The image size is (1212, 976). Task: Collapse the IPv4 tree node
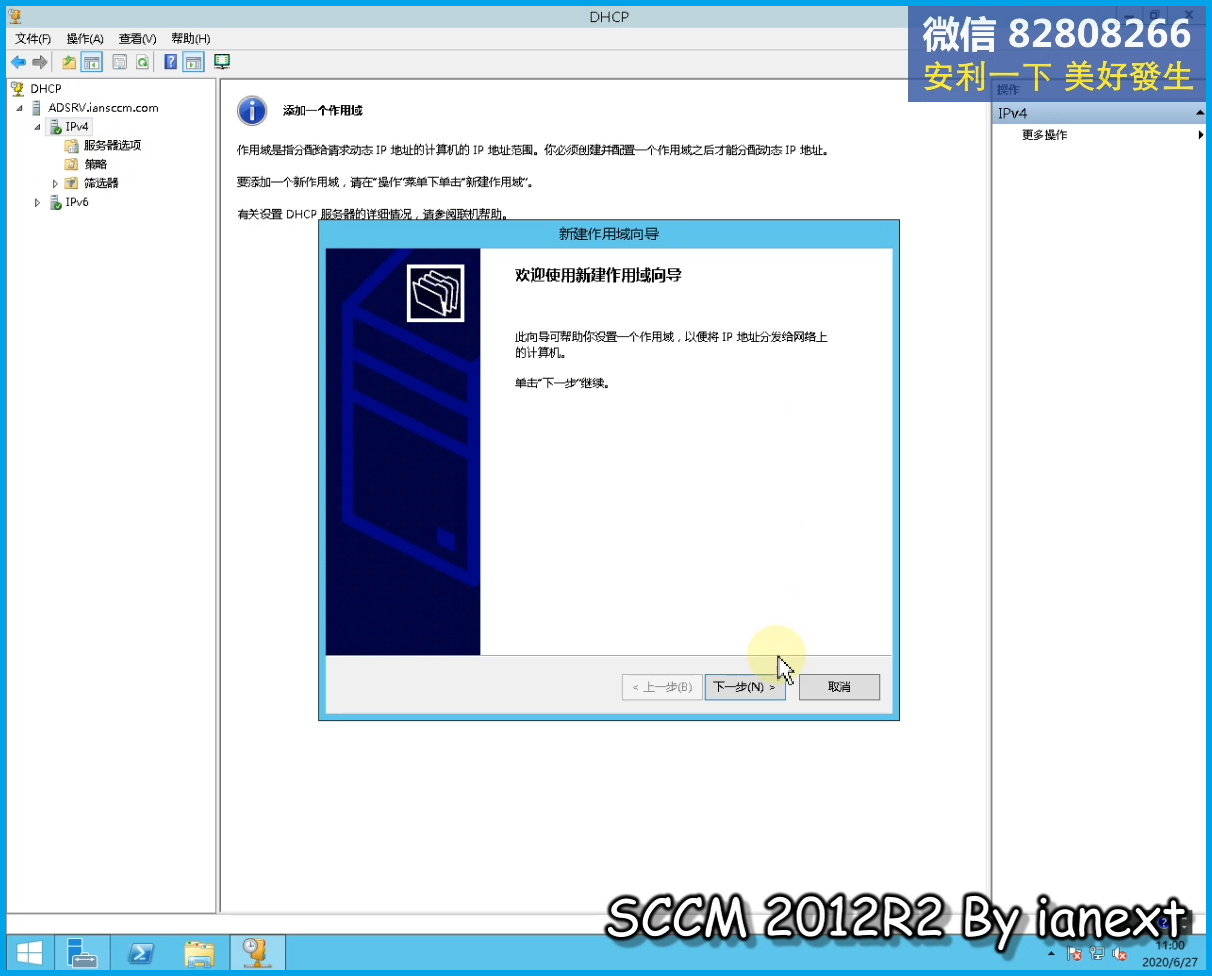38,127
